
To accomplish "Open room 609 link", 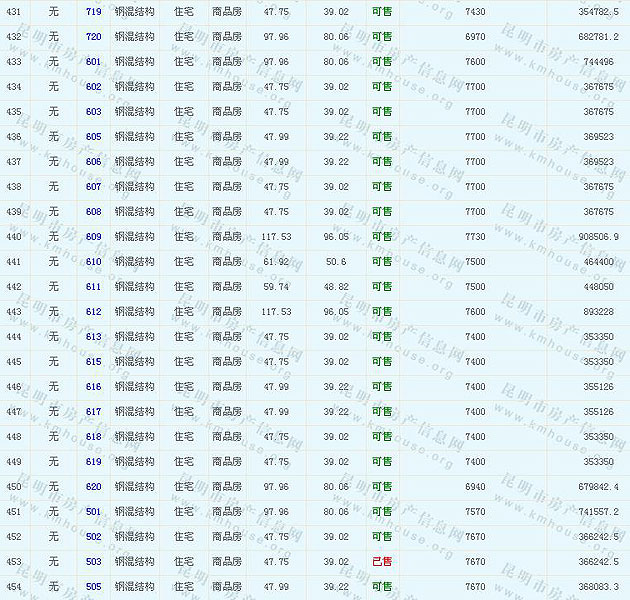I will tap(94, 237).
